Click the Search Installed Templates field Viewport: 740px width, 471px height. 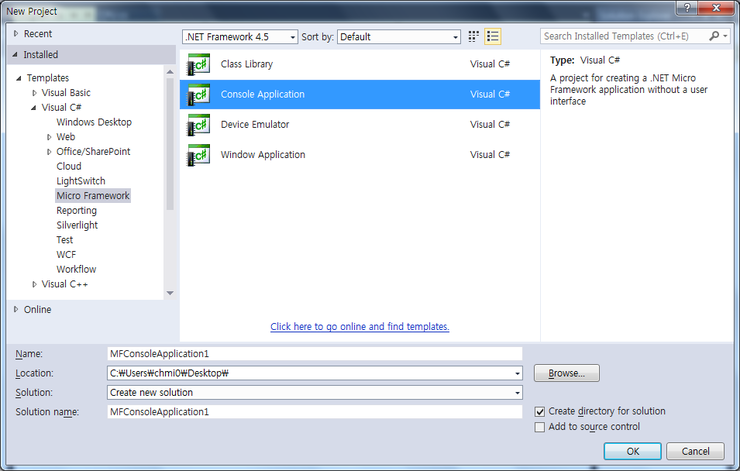[624, 36]
